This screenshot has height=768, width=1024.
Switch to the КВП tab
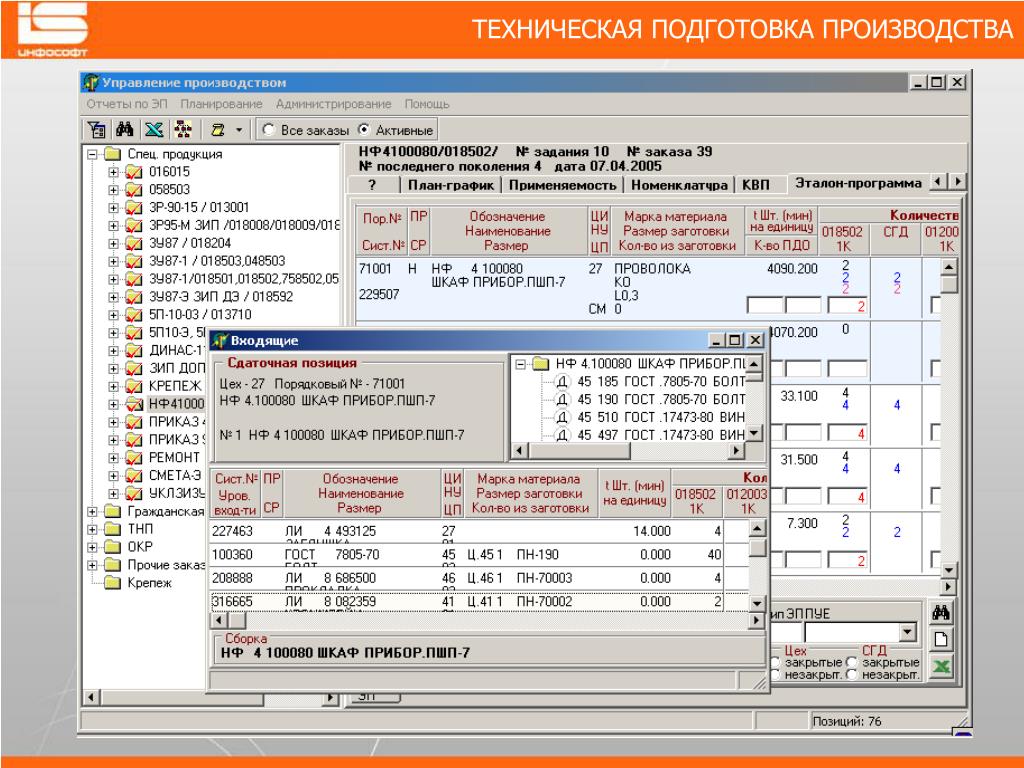click(756, 185)
